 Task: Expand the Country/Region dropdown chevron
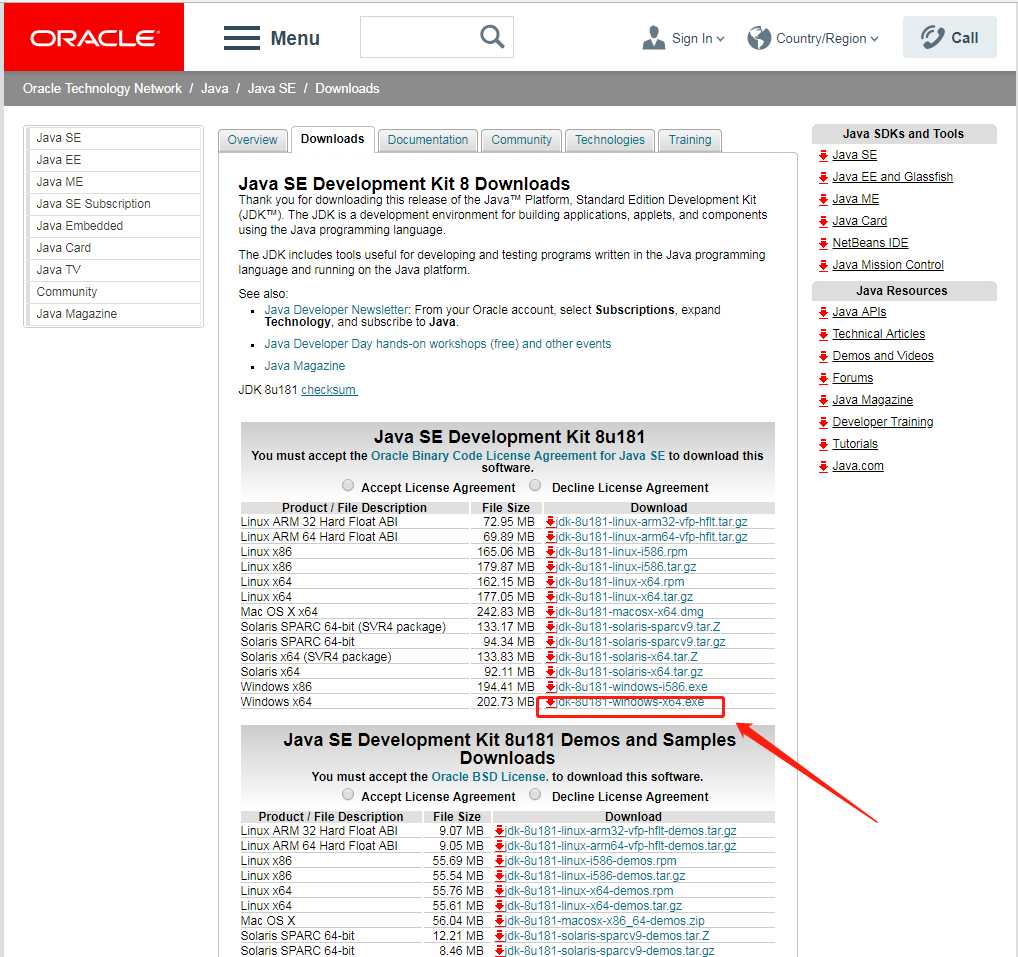click(x=874, y=39)
